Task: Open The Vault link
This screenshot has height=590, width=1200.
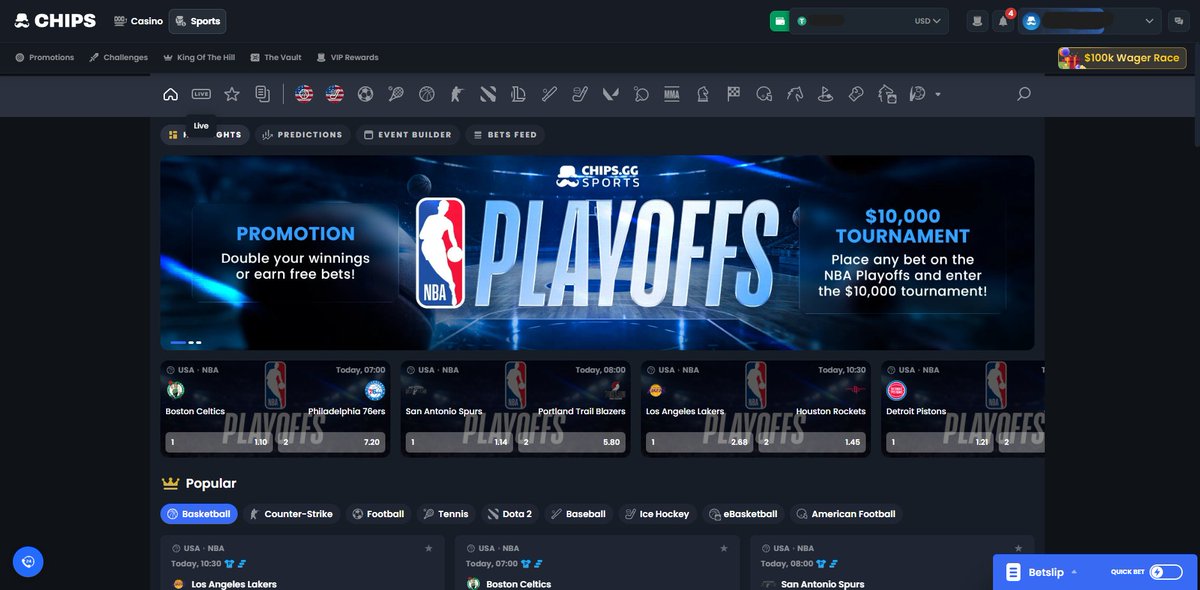Action: (276, 57)
